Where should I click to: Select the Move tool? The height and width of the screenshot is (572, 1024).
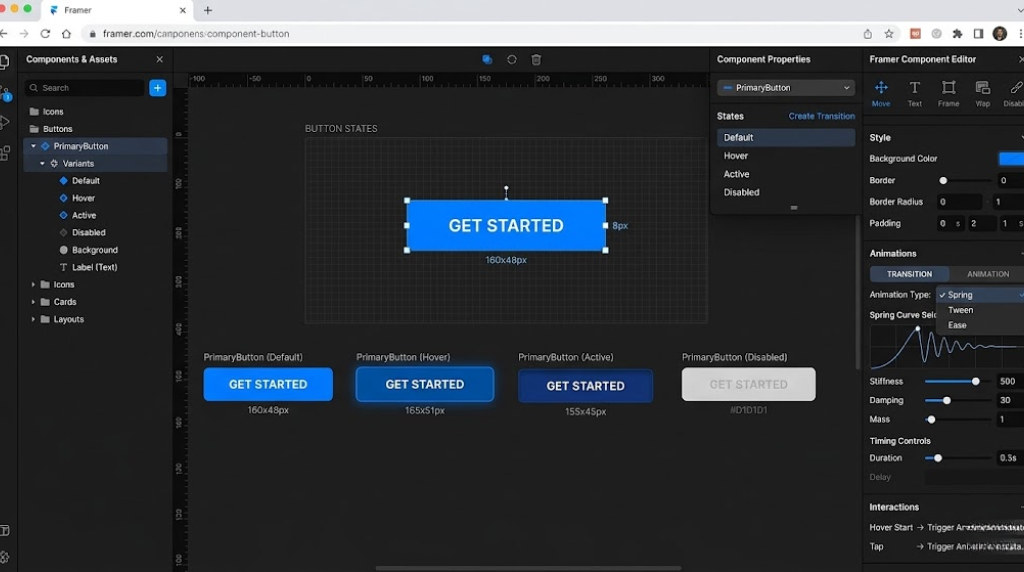(x=880, y=93)
